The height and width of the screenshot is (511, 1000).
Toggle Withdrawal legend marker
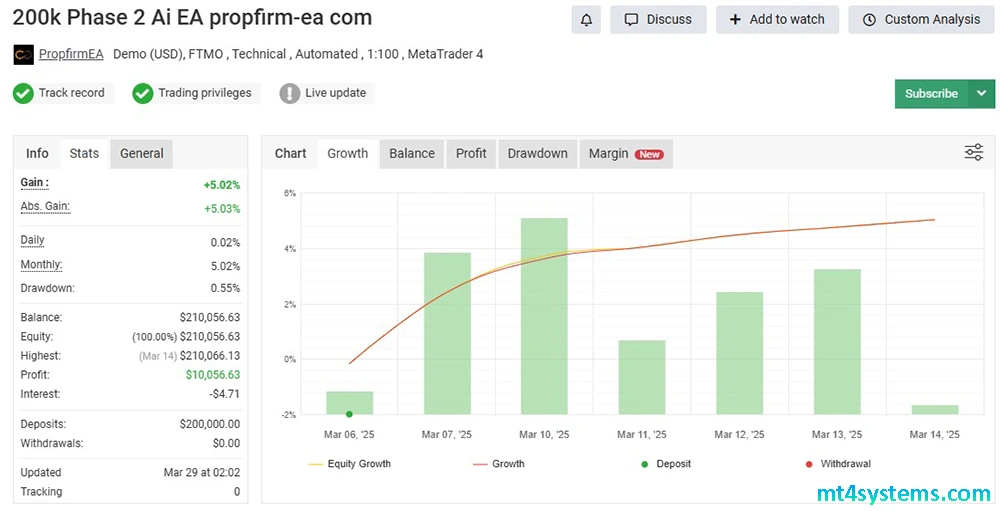point(836,464)
